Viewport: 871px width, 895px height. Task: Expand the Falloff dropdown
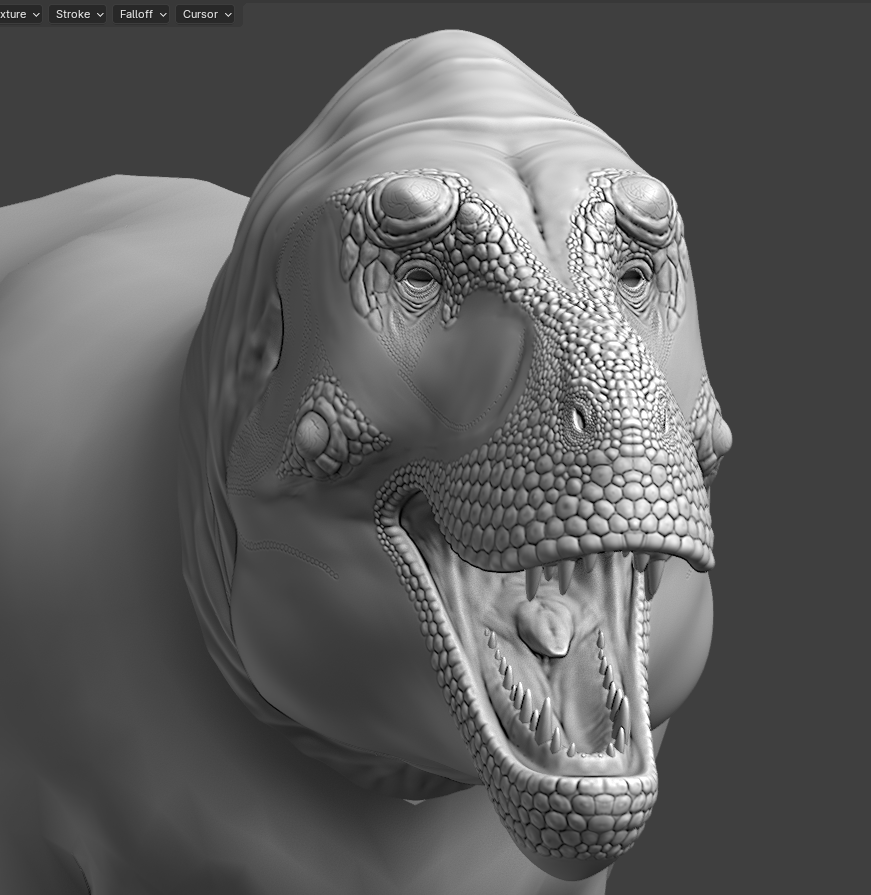[x=141, y=14]
